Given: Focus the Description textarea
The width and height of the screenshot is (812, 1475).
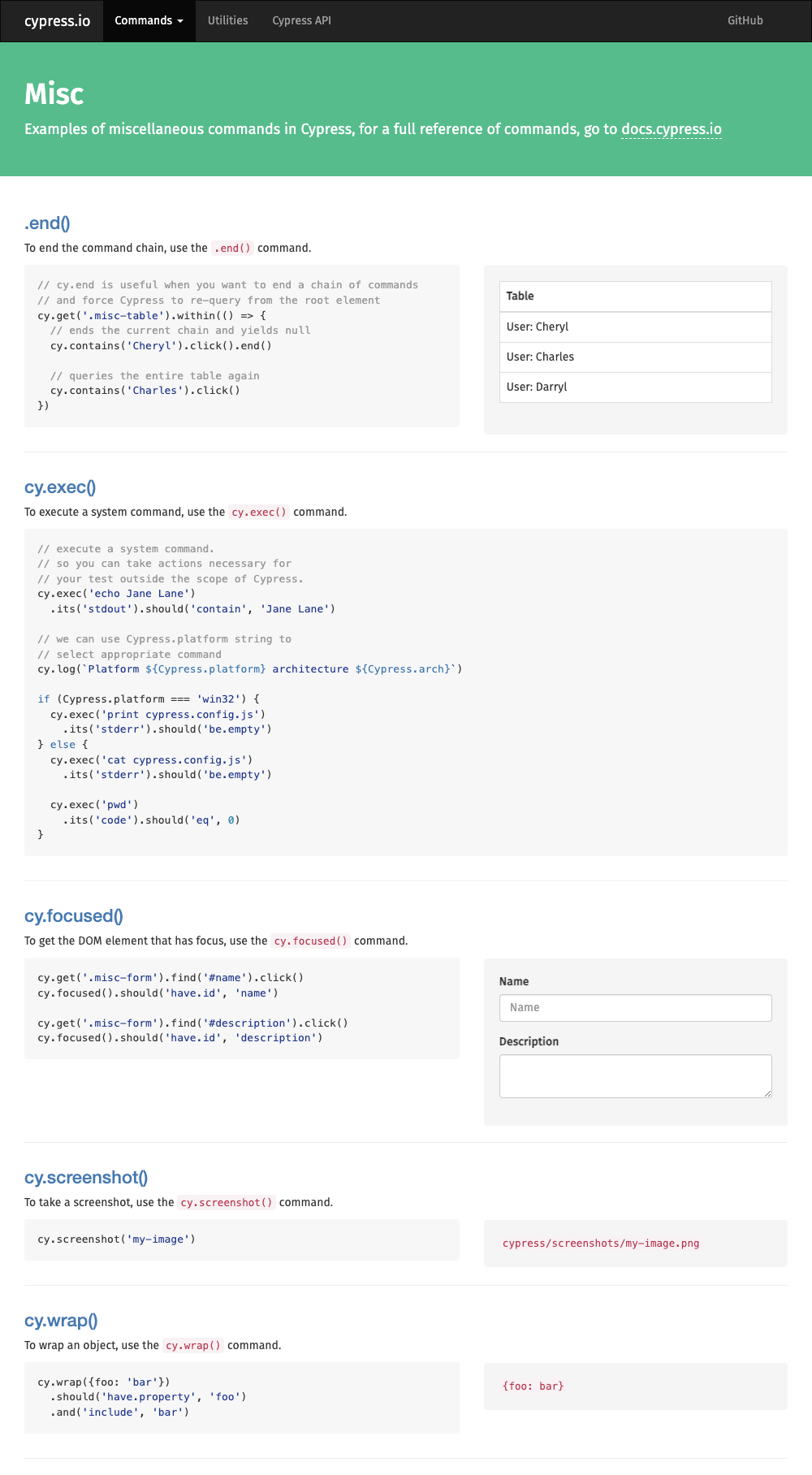Looking at the screenshot, I should click(x=635, y=1075).
